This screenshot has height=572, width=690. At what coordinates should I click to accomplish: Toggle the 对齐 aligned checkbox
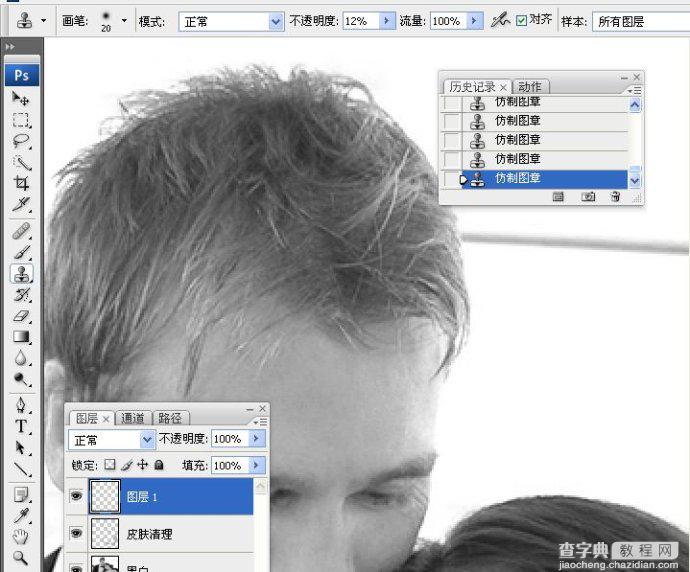pyautogui.click(x=521, y=21)
